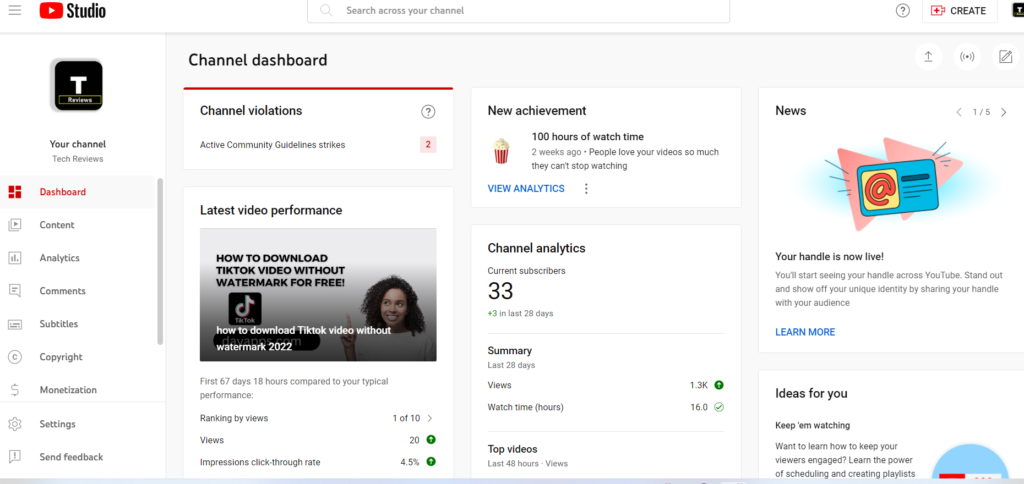The width and height of the screenshot is (1024, 484).
Task: Click the Channel analytics Views up arrow
Action: (718, 385)
